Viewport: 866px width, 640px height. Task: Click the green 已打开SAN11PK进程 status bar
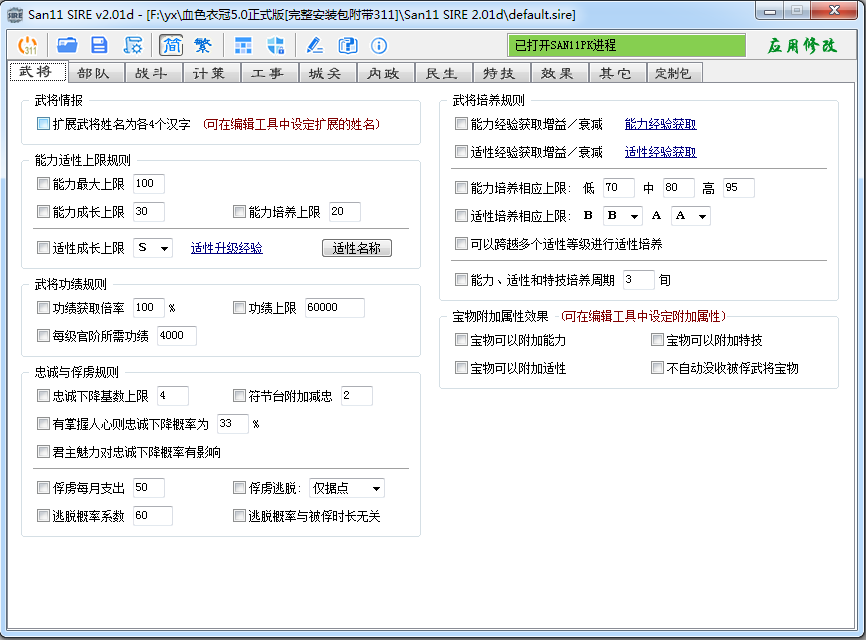pos(627,45)
